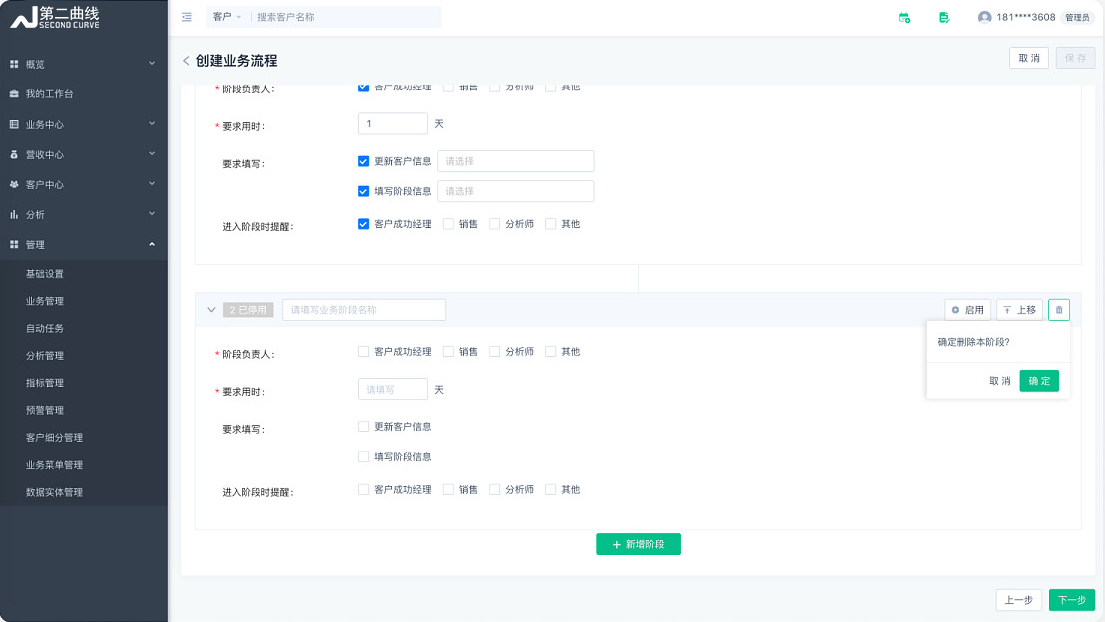Viewport: 1105px width, 622px height.
Task: Open the 客户 dropdown beside the search box
Action: tap(225, 16)
